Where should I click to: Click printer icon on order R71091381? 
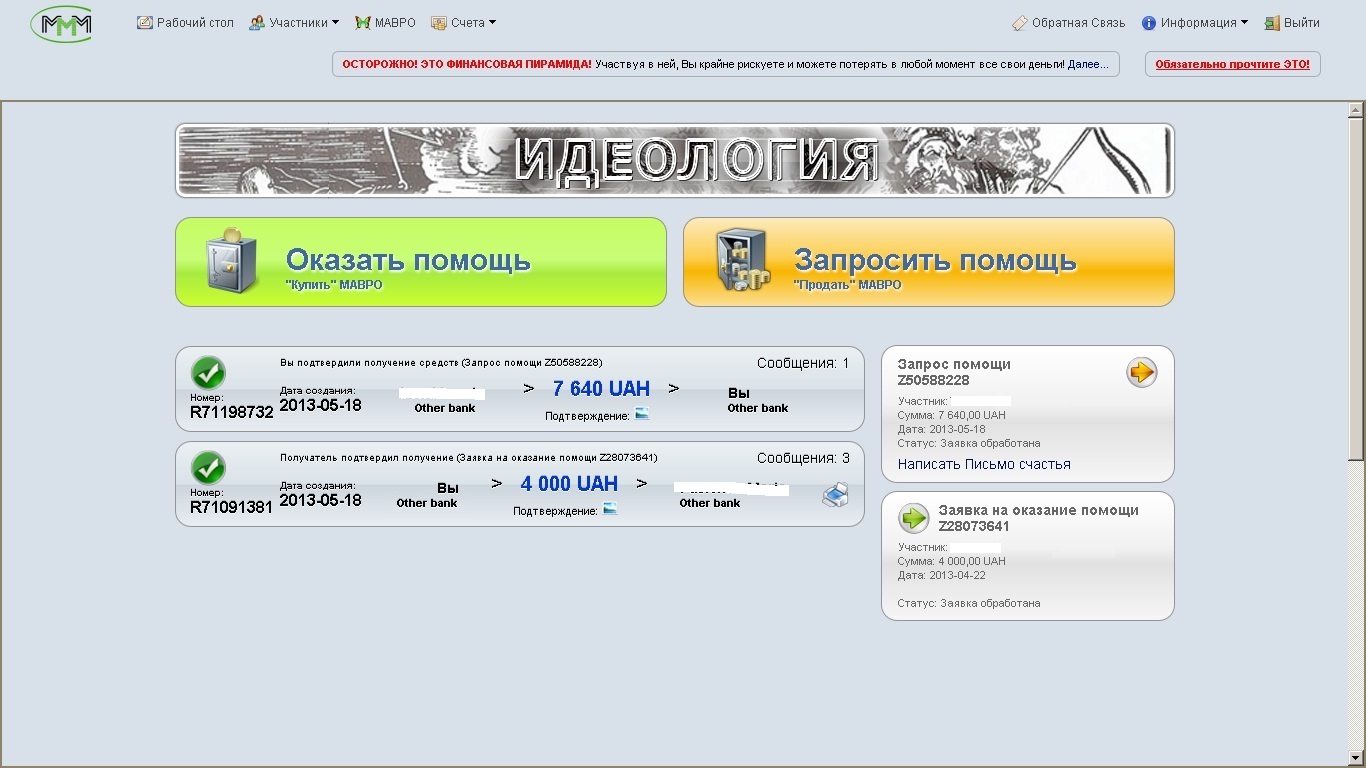click(835, 494)
